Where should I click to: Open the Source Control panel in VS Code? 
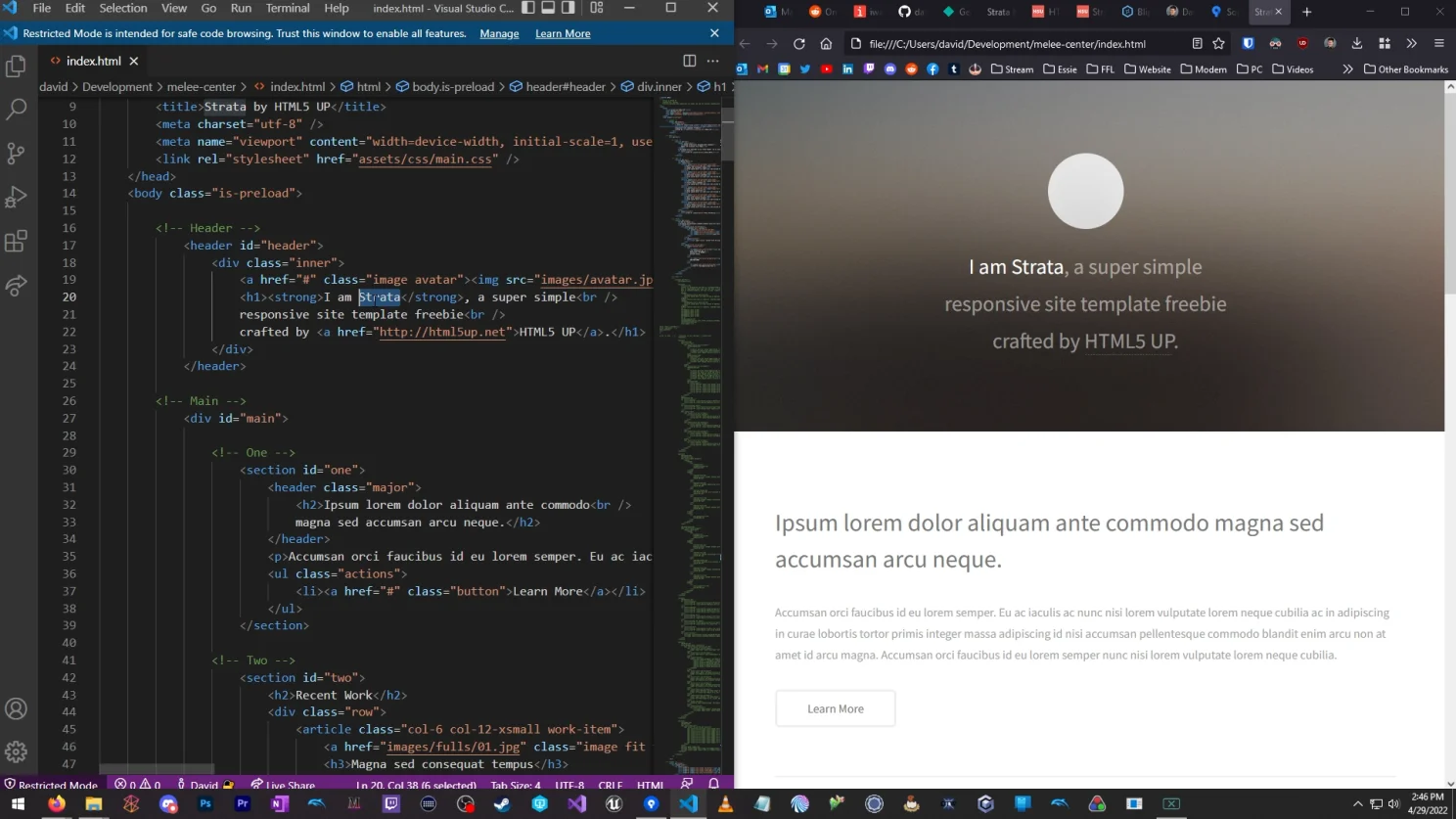tap(15, 153)
